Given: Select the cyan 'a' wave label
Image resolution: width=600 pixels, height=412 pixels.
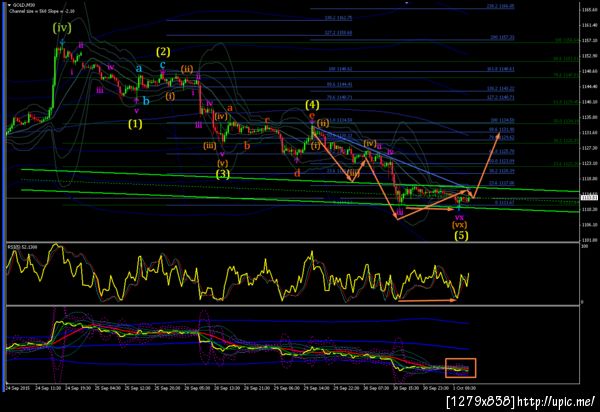Looking at the screenshot, I should pyautogui.click(x=139, y=68).
